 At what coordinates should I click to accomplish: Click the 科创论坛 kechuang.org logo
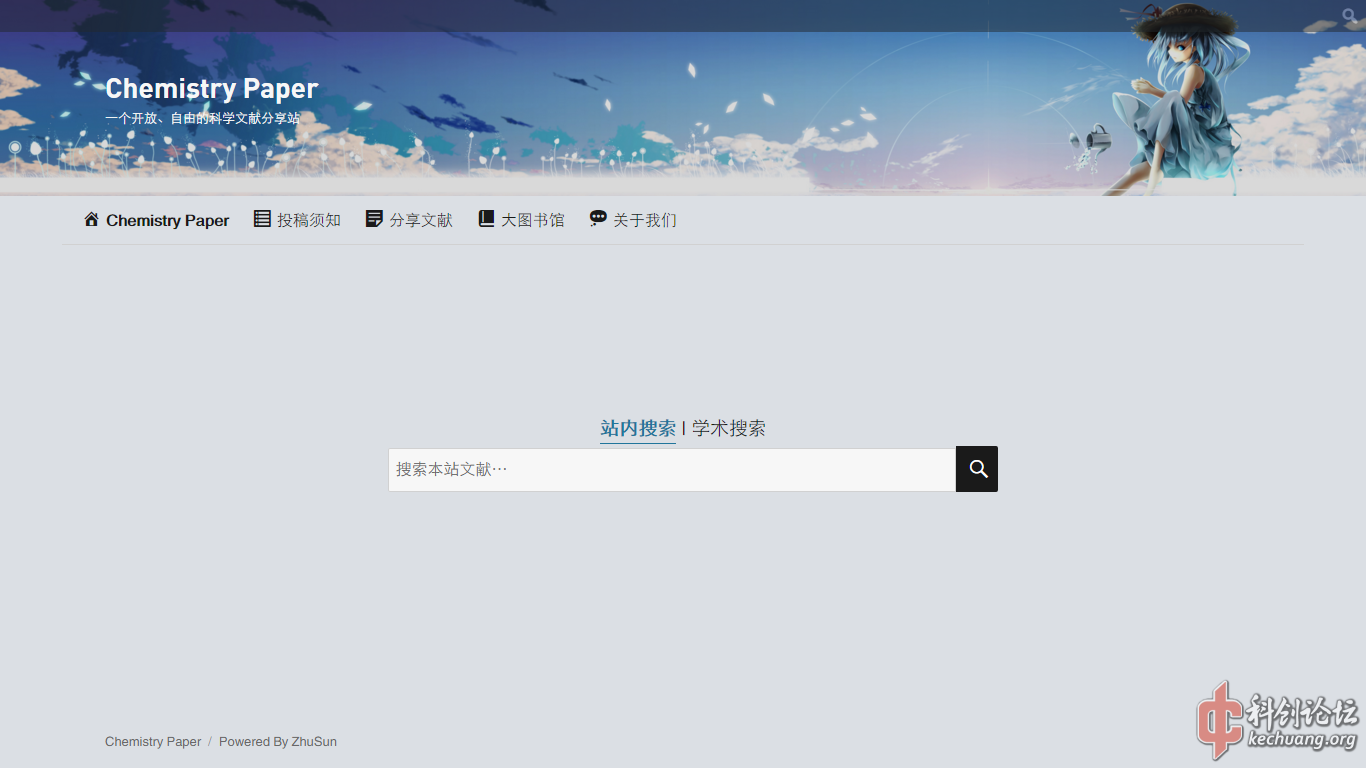click(1279, 721)
